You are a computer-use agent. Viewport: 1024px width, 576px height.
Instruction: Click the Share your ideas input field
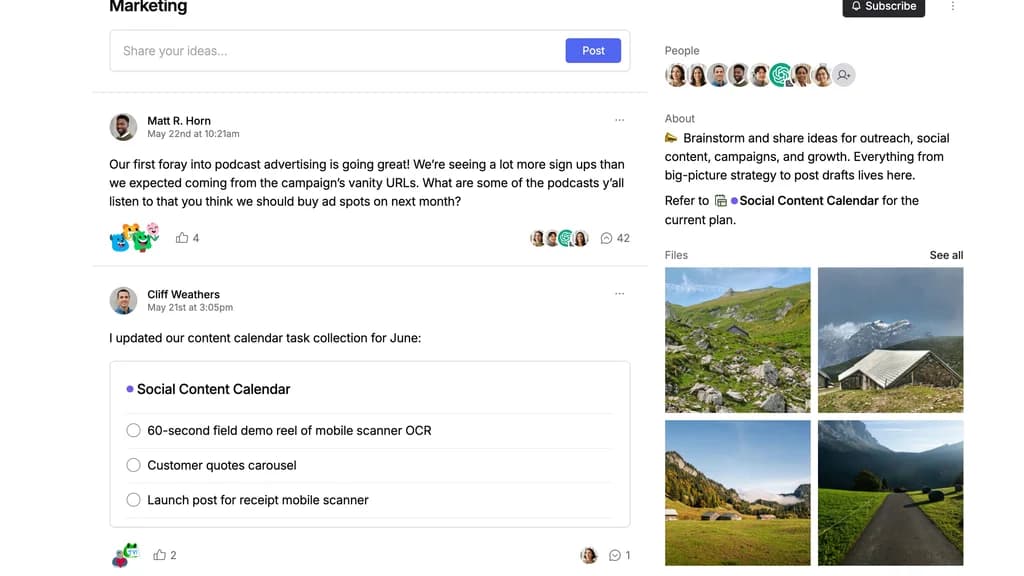[x=337, y=51]
